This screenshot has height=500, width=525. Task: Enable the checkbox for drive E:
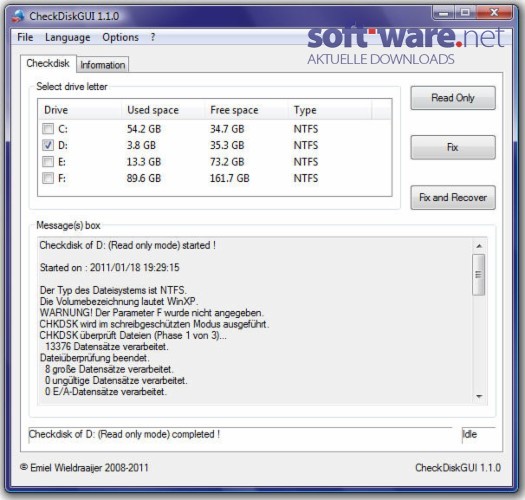[x=48, y=161]
